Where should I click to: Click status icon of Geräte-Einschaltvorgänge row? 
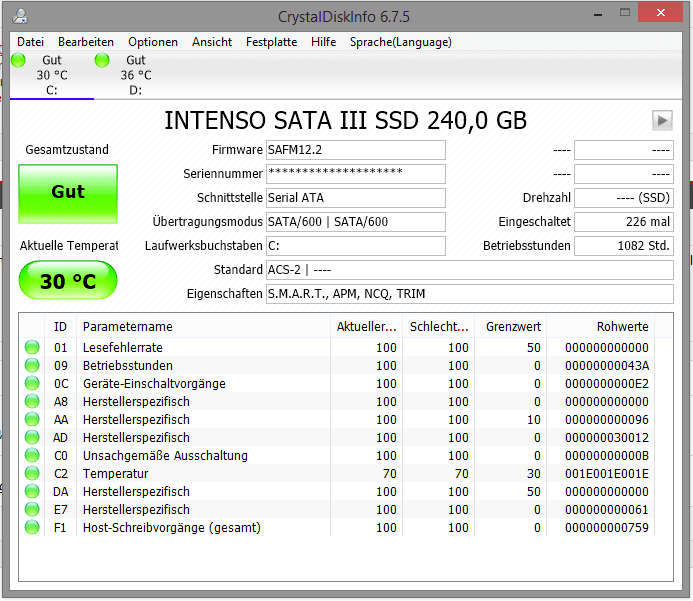point(32,383)
